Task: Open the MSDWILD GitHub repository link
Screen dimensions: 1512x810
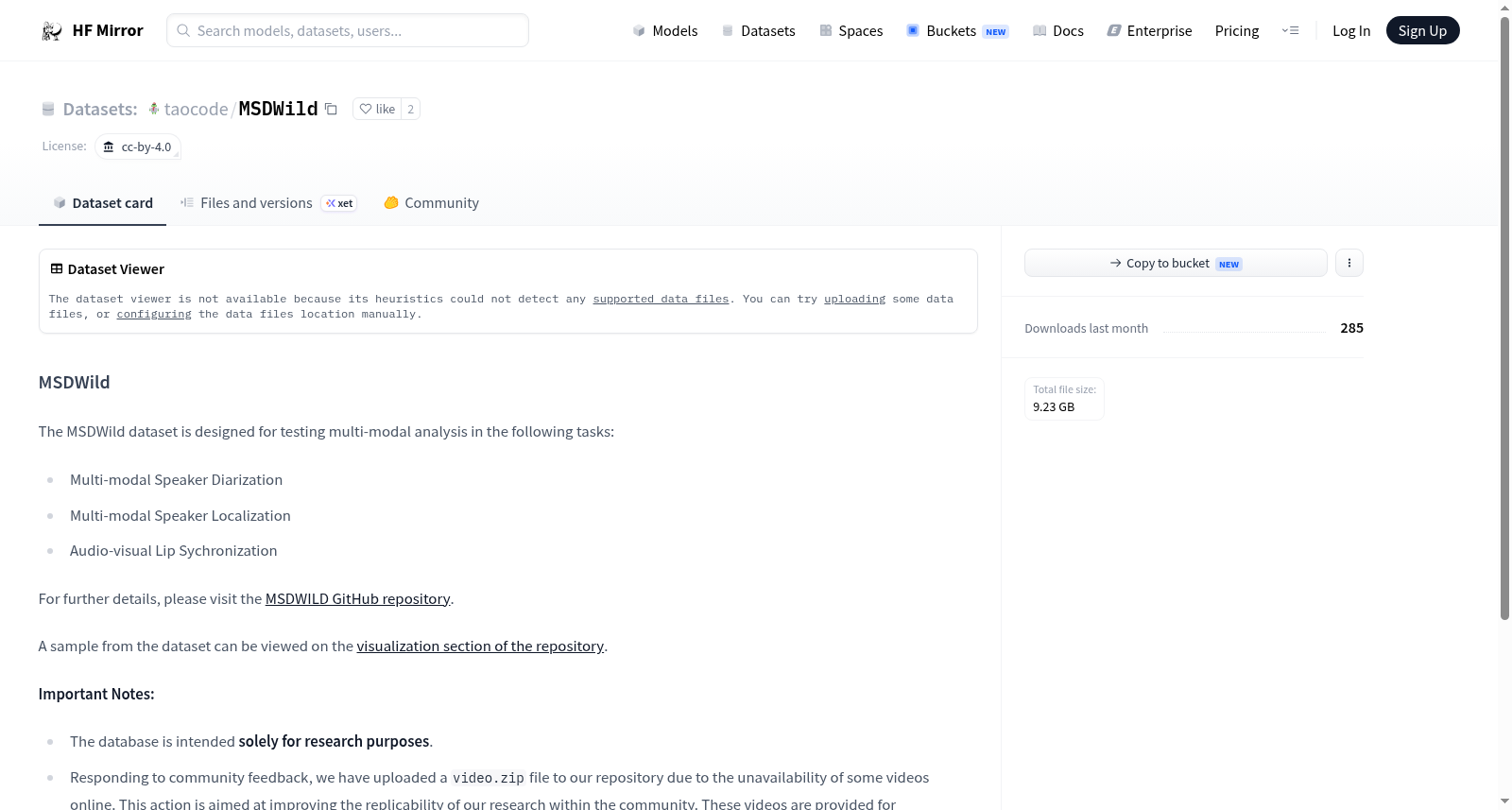Action: click(357, 598)
